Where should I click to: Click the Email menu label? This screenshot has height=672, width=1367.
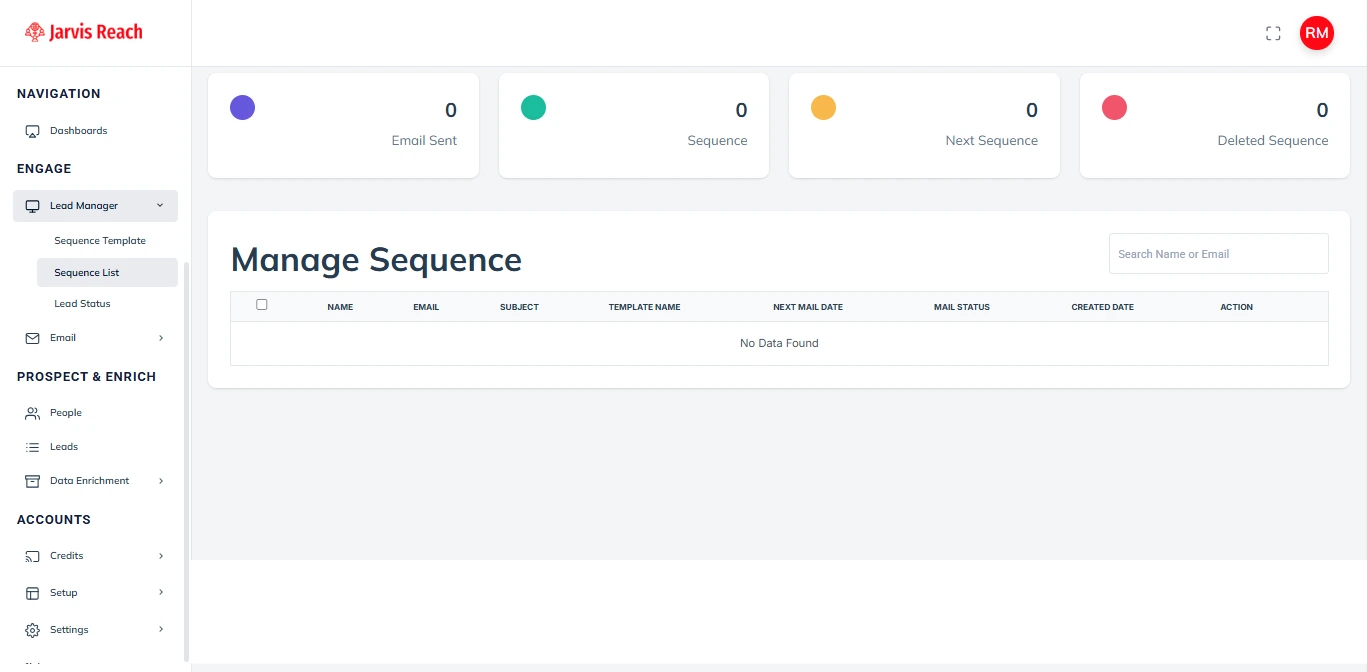[x=63, y=338]
